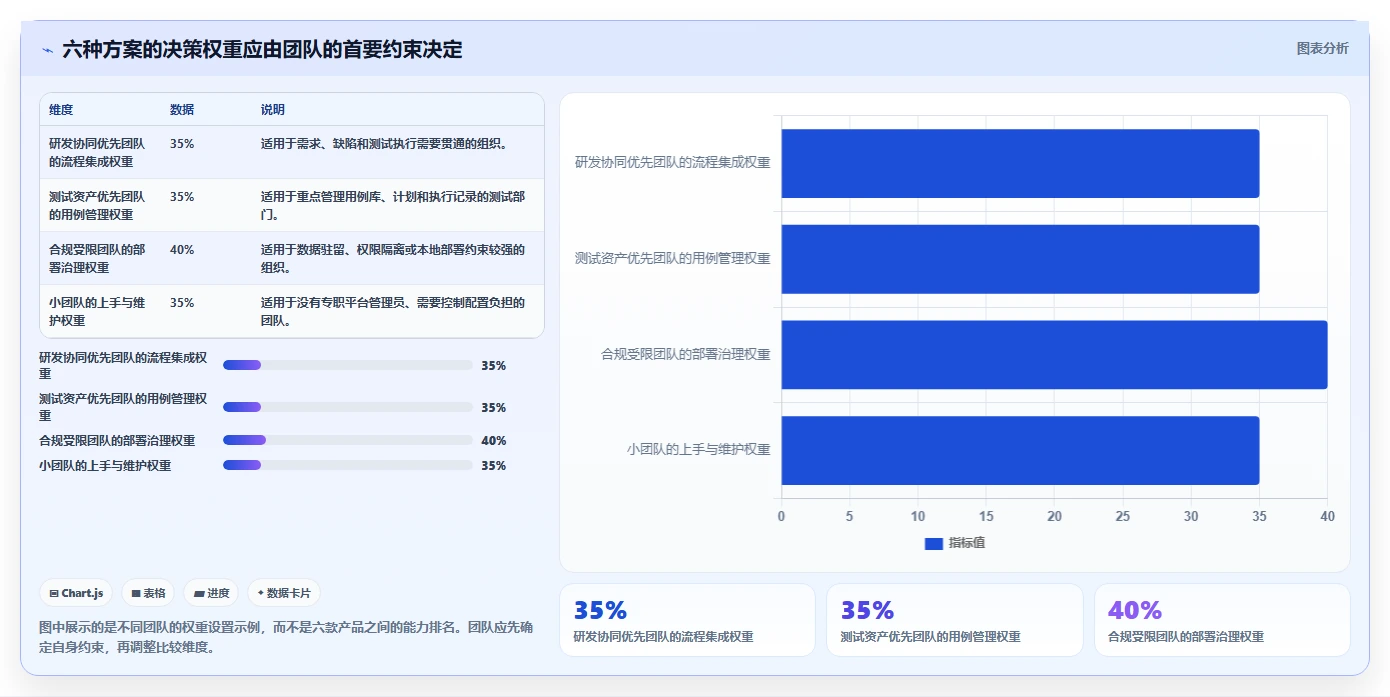Image resolution: width=1390 pixels, height=697 pixels.
Task: Click the description starting 适用于没有专职平台管理员
Action: tap(393, 311)
